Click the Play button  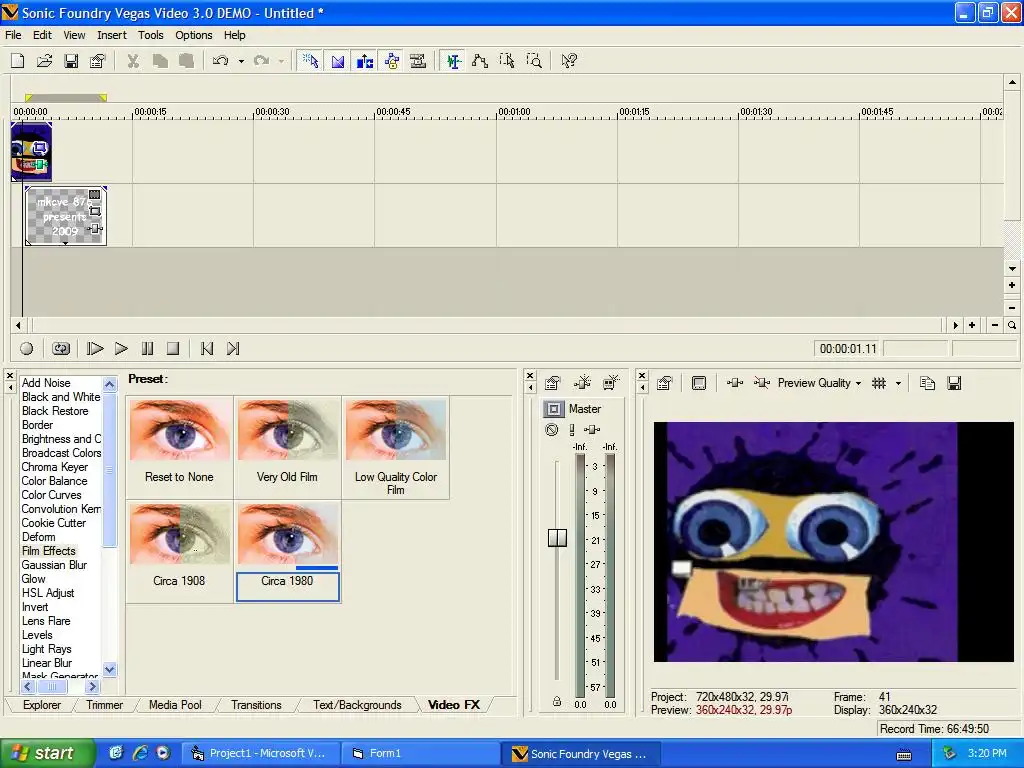click(121, 349)
